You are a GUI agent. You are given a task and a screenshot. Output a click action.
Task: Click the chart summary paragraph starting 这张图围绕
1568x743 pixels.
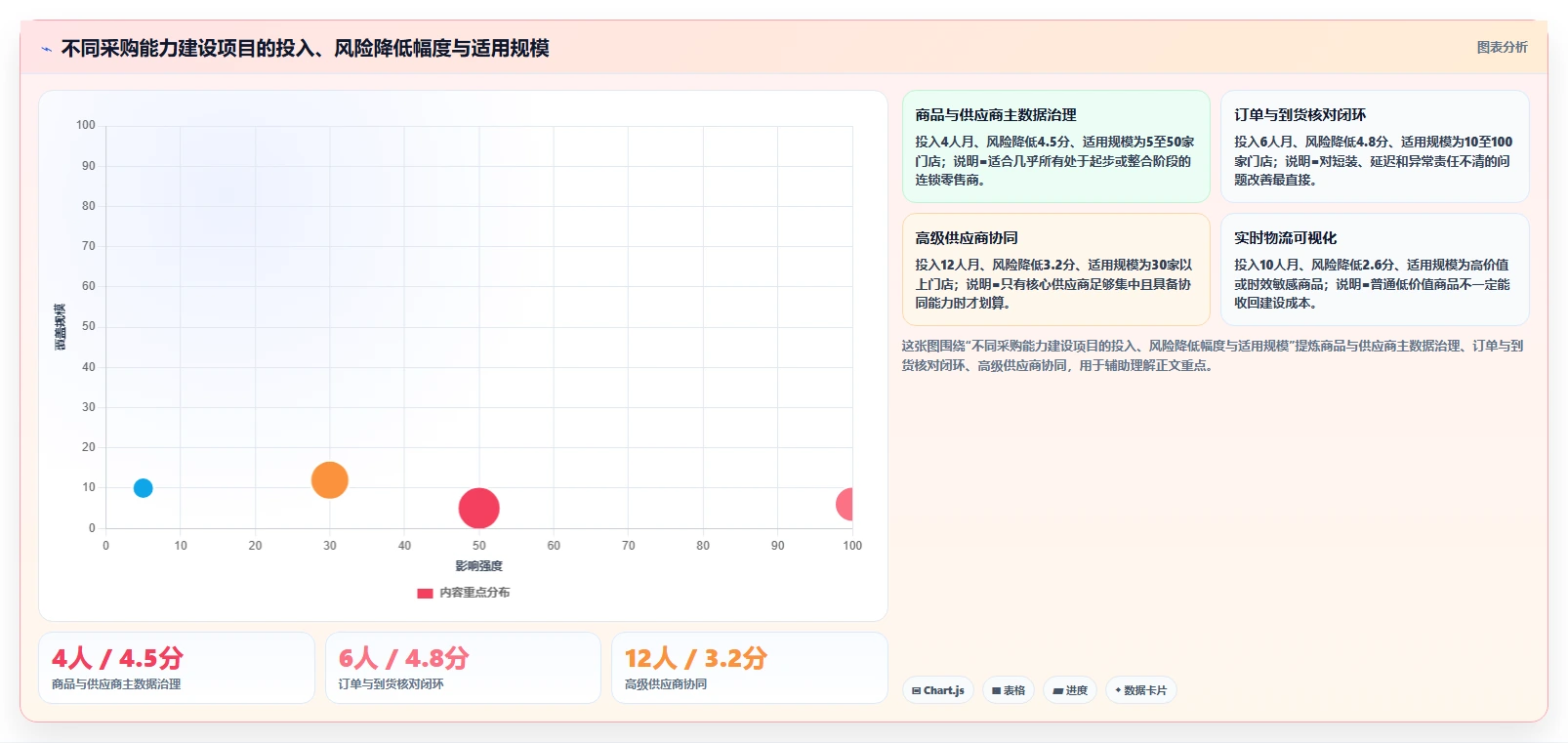pyautogui.click(x=1213, y=355)
